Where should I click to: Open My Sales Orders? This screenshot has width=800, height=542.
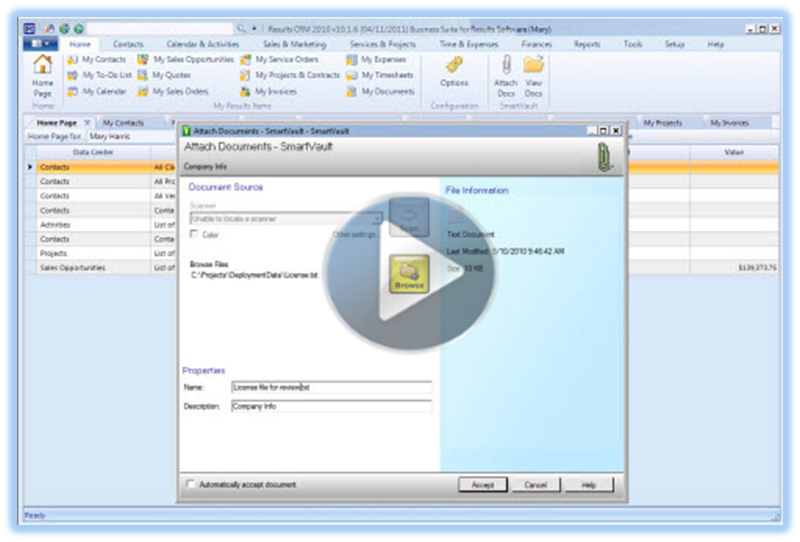[173, 91]
